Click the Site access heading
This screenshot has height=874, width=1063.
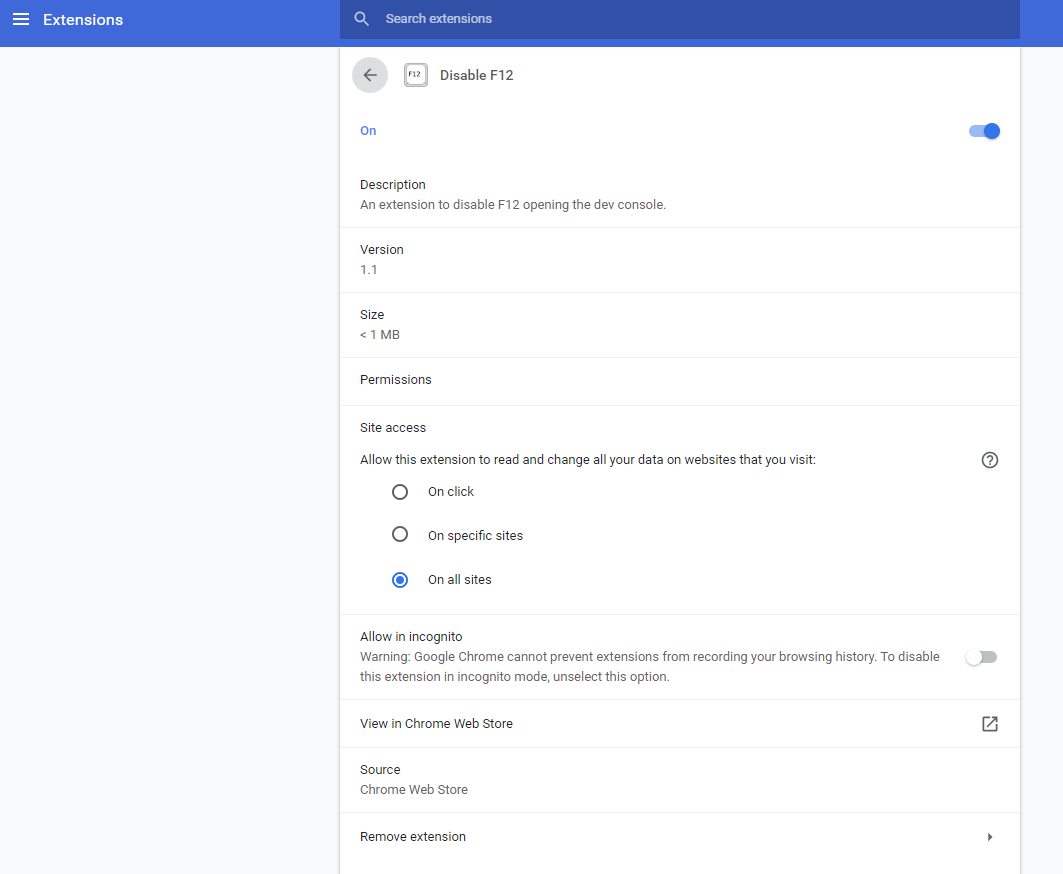coord(393,428)
